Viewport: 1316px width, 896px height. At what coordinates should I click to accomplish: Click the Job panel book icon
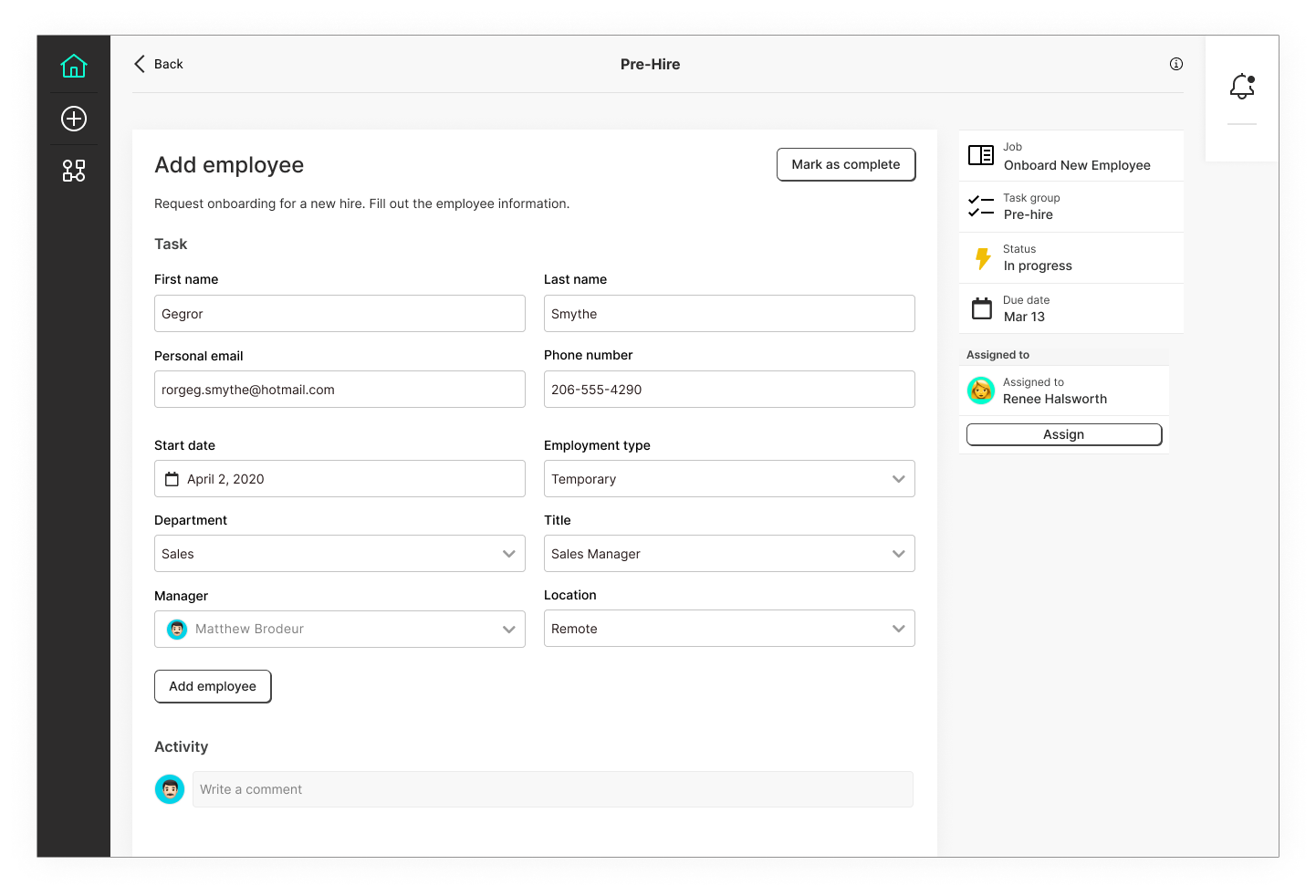[981, 155]
